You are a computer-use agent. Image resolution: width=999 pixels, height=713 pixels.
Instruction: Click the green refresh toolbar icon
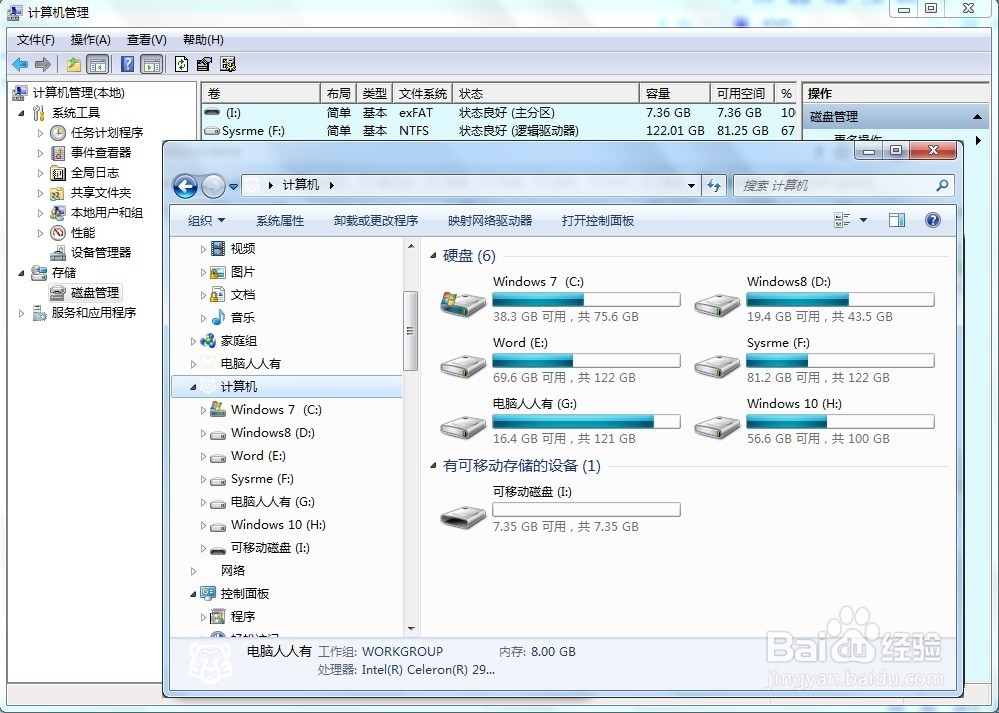pyautogui.click(x=182, y=64)
